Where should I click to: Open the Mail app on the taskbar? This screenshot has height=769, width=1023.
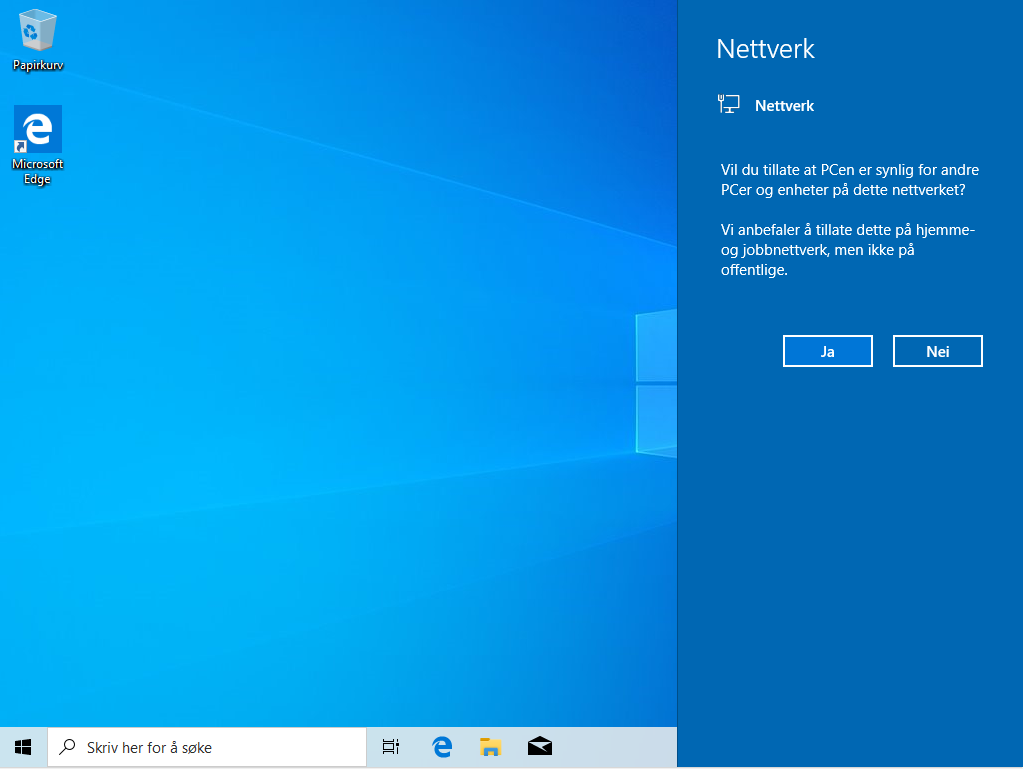click(540, 747)
